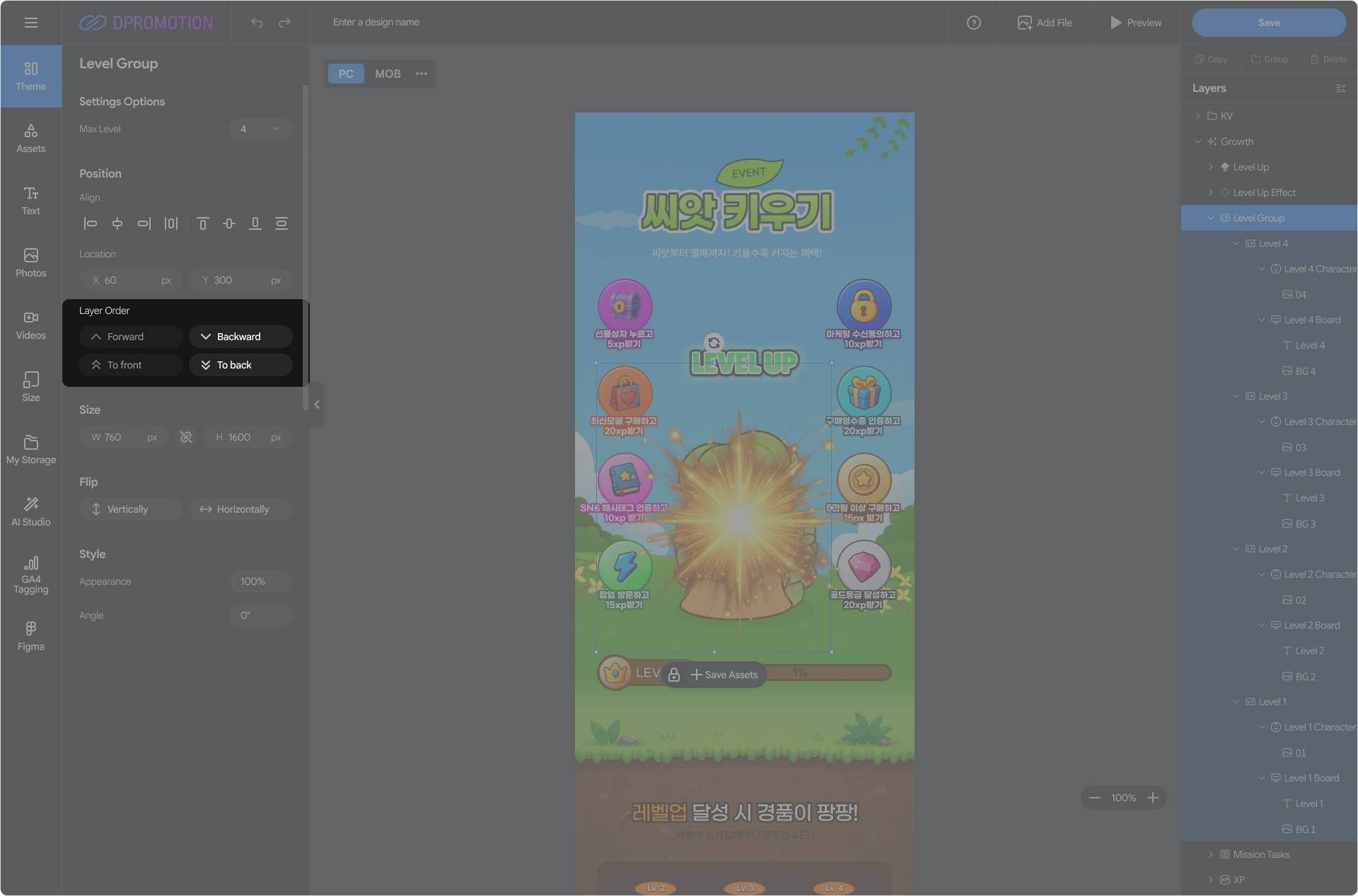This screenshot has width=1358, height=896.
Task: Expand the KV layer folder
Action: (x=1198, y=116)
